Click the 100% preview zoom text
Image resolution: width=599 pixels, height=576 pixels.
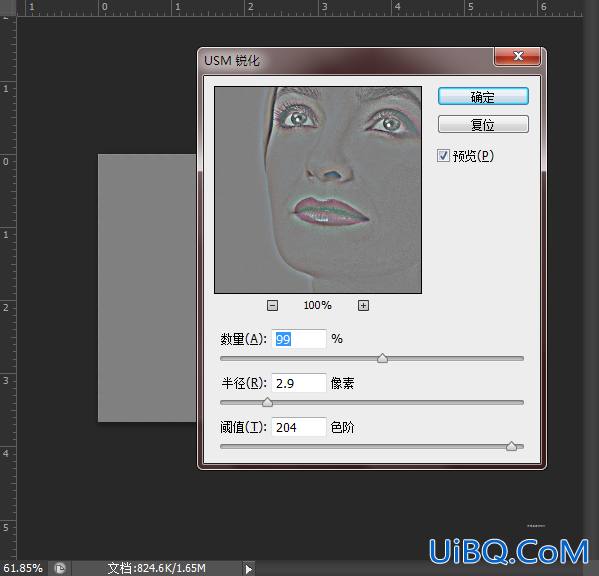317,306
